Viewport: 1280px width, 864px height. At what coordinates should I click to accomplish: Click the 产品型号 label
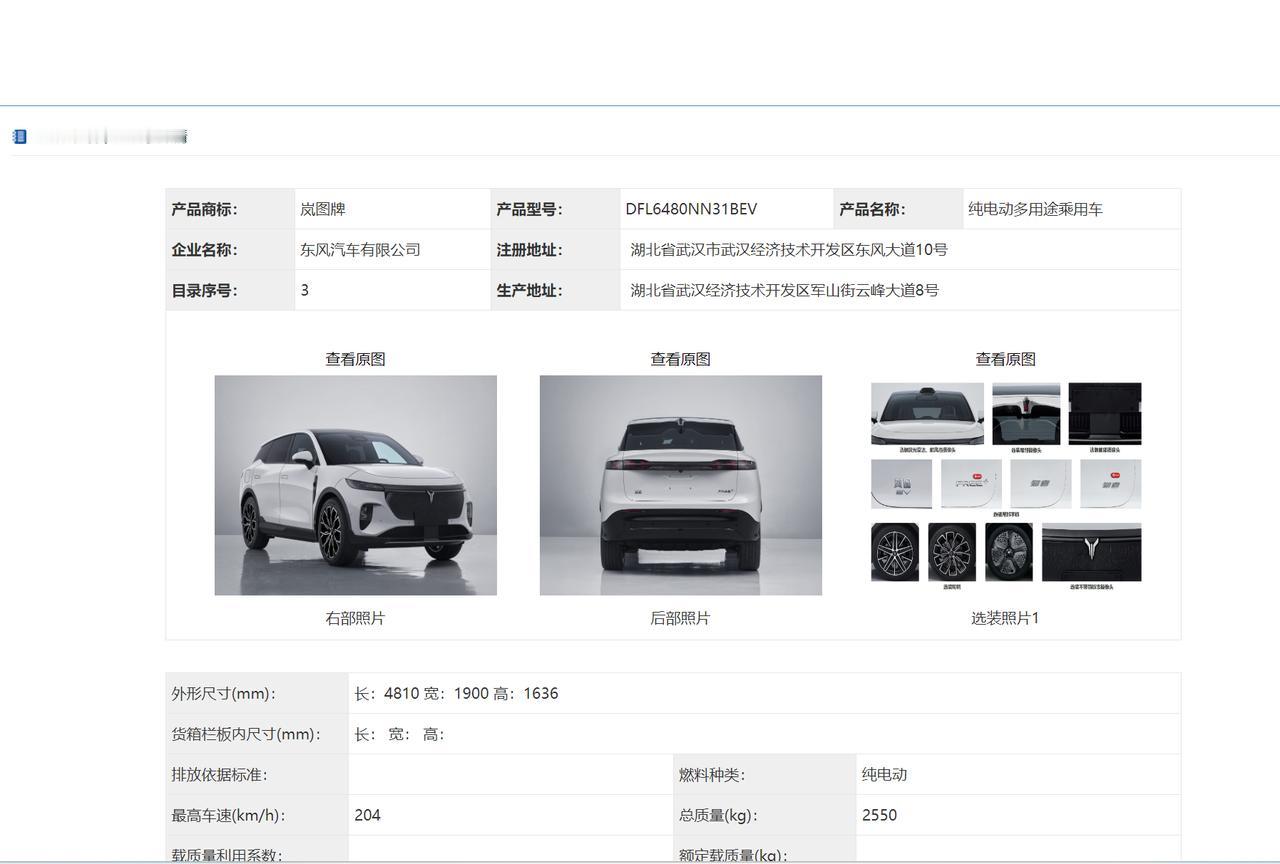tap(529, 209)
